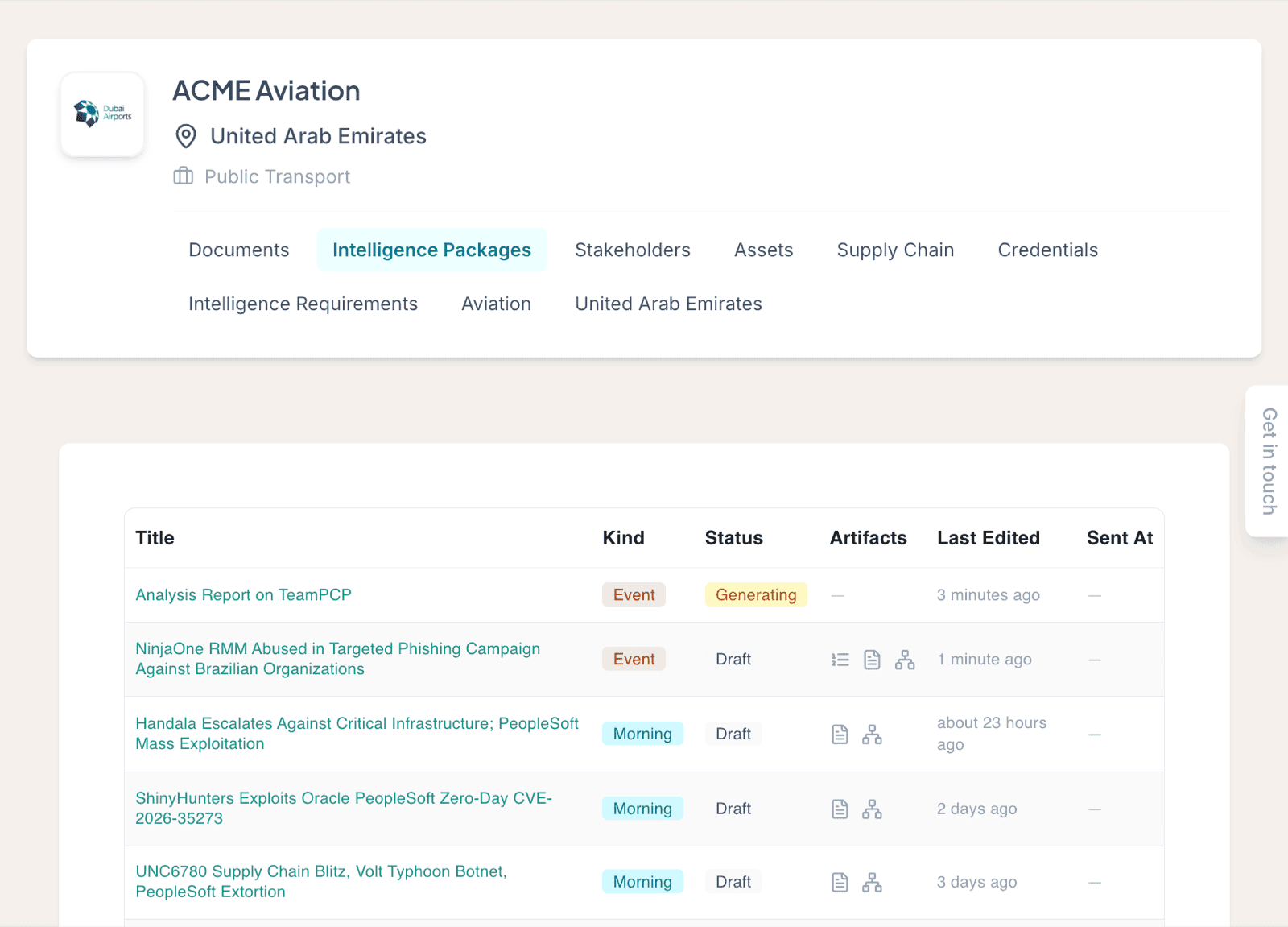This screenshot has height=927, width=1288.
Task: Click the Public Transport sector label
Action: pyautogui.click(x=278, y=176)
